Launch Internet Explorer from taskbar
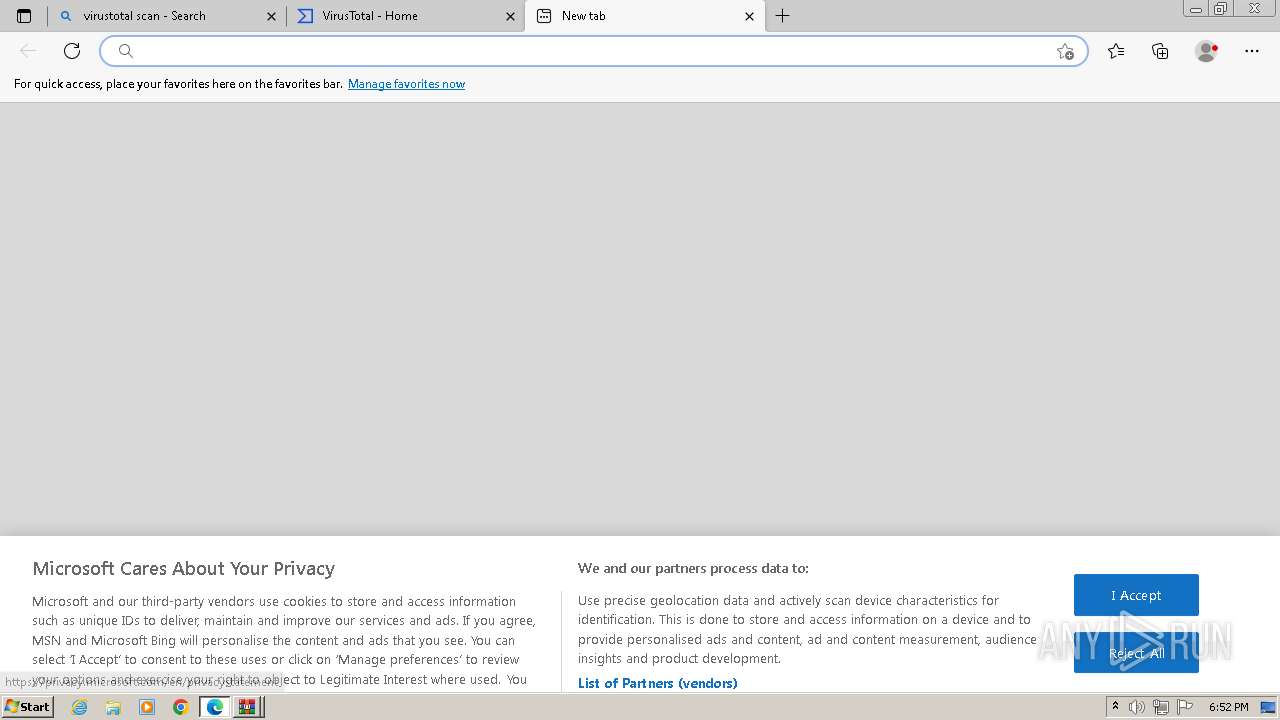The image size is (1280, 720). point(80,707)
